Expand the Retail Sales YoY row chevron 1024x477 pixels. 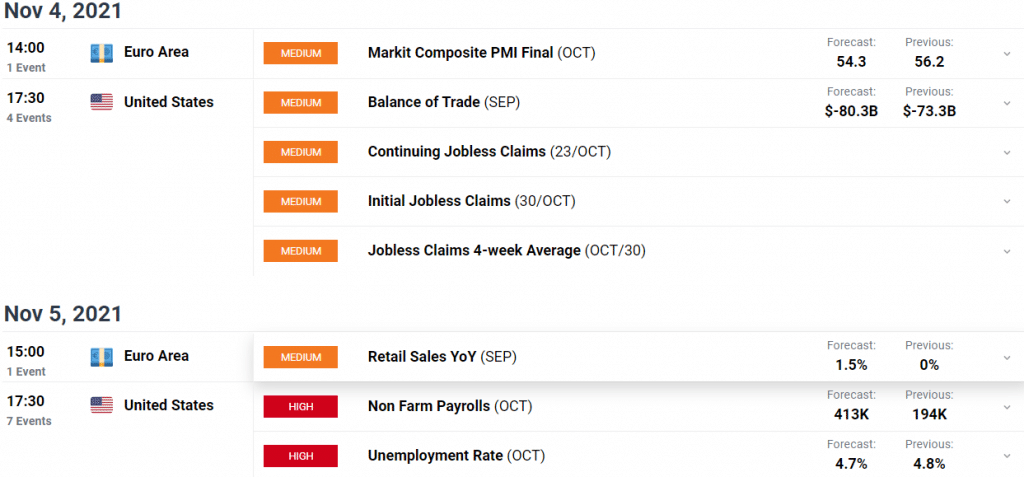(x=1006, y=357)
